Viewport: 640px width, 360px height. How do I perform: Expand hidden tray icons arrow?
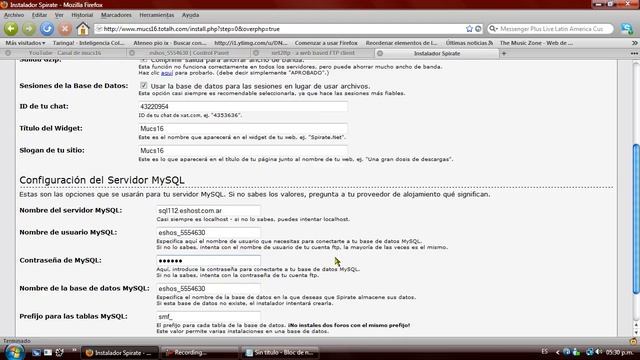coord(558,352)
